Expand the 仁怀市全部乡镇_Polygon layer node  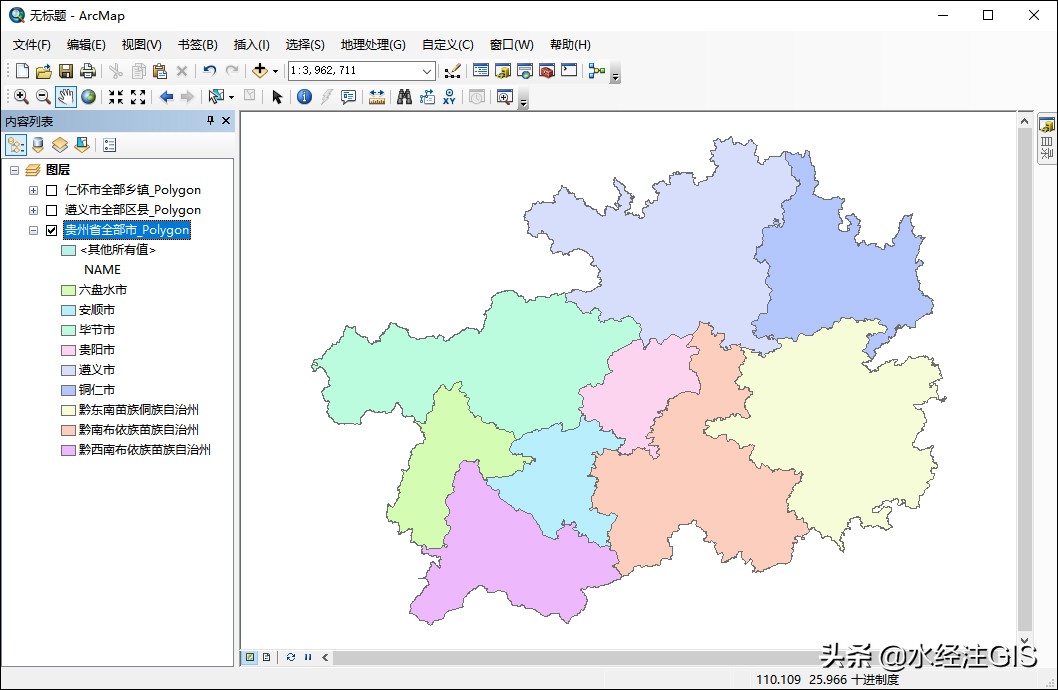34,190
